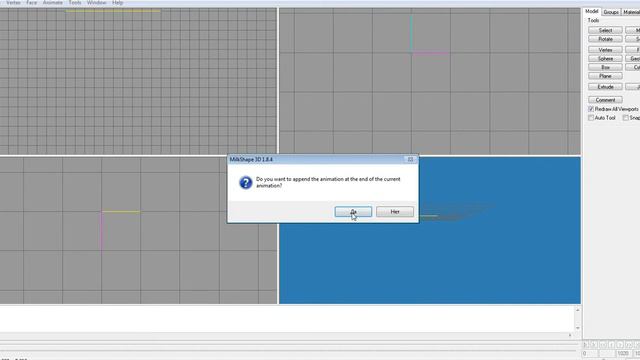The height and width of the screenshot is (360, 640).
Task: Click the current frame field showing 0
Action: [589, 353]
